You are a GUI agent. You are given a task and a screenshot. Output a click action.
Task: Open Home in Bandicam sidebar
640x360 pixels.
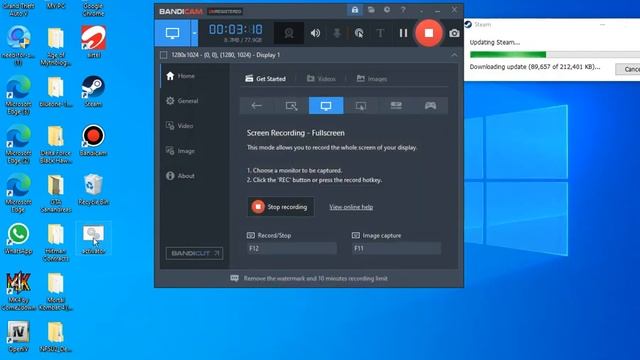pos(181,76)
